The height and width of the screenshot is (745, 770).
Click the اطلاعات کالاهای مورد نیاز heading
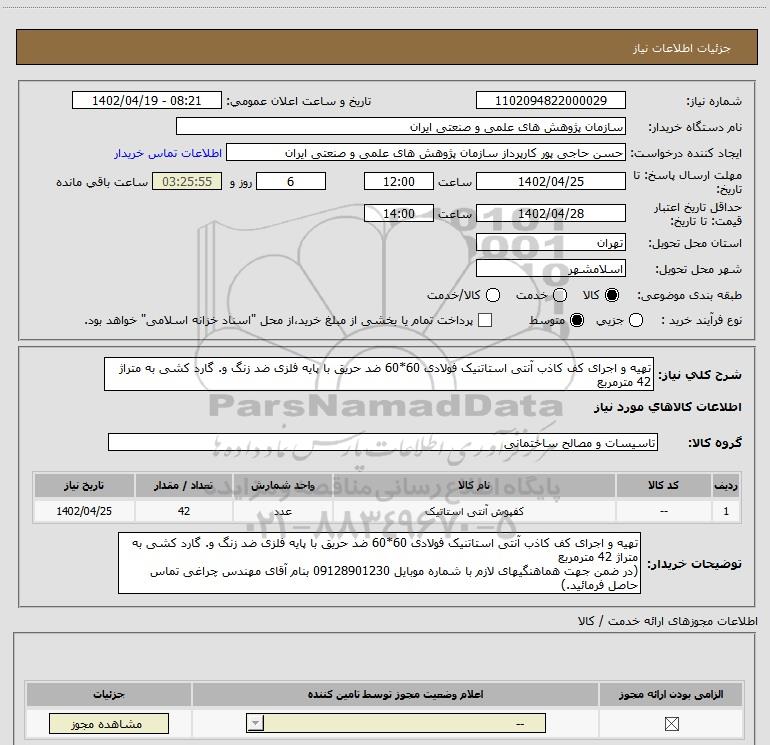[x=668, y=407]
